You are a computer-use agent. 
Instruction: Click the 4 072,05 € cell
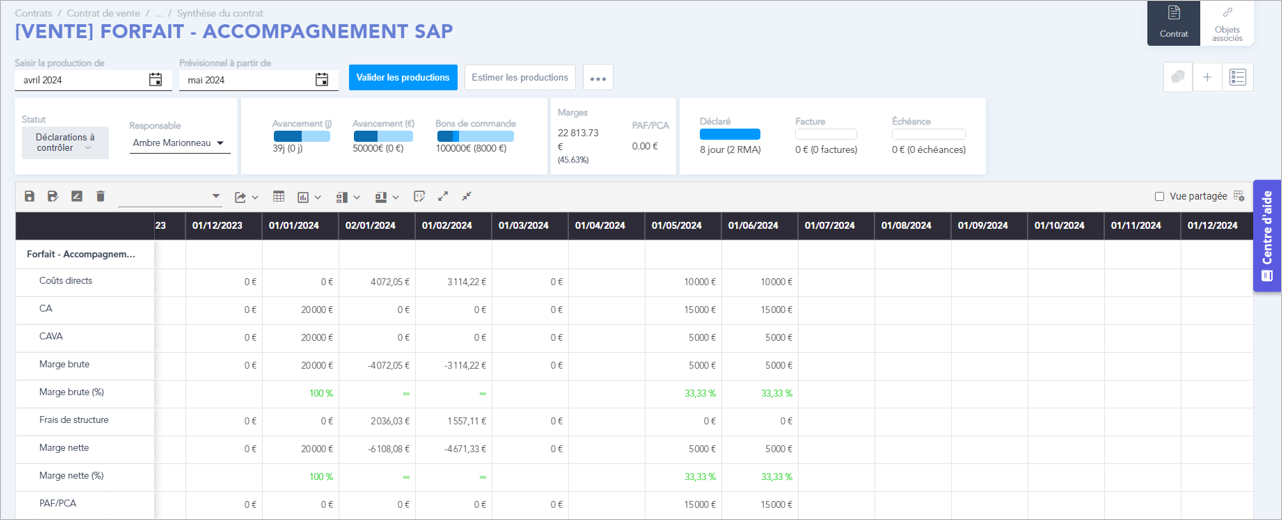click(377, 282)
